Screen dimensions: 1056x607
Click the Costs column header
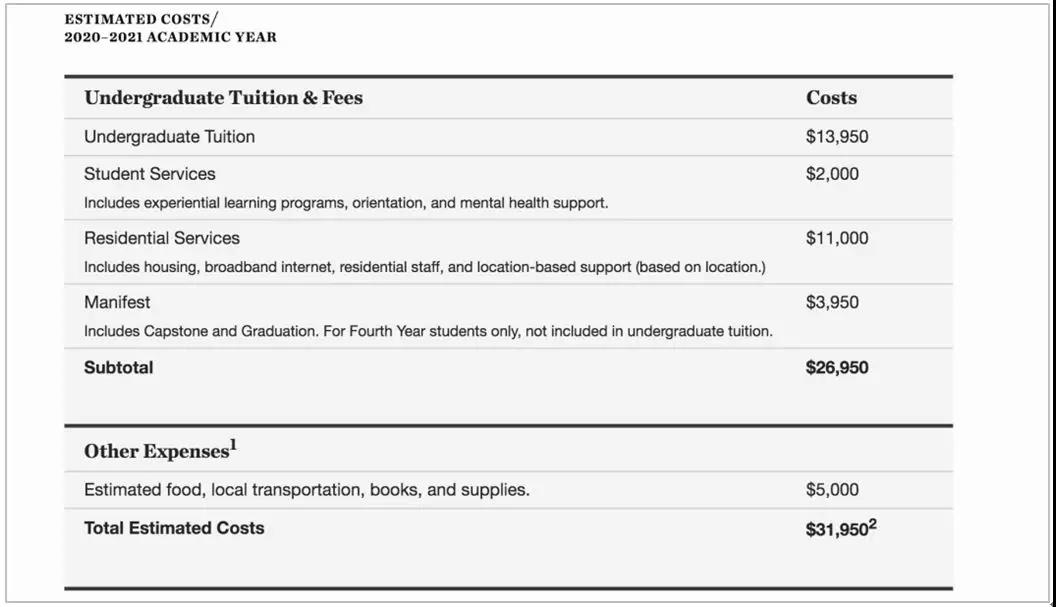(831, 98)
